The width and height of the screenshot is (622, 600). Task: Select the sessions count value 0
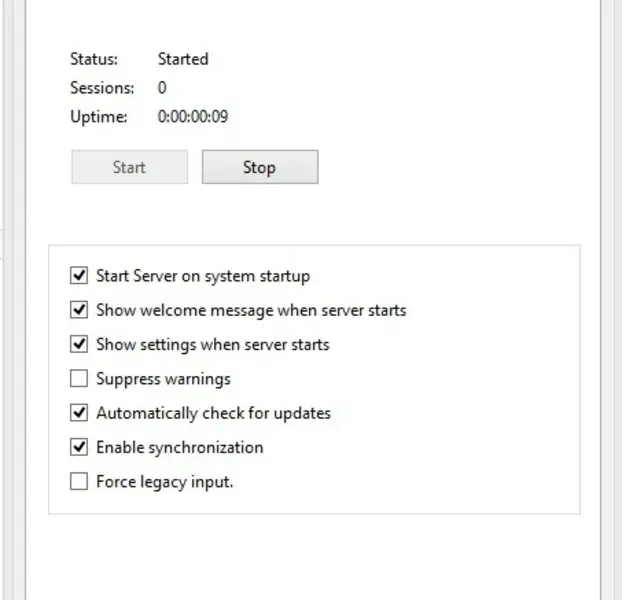[162, 88]
